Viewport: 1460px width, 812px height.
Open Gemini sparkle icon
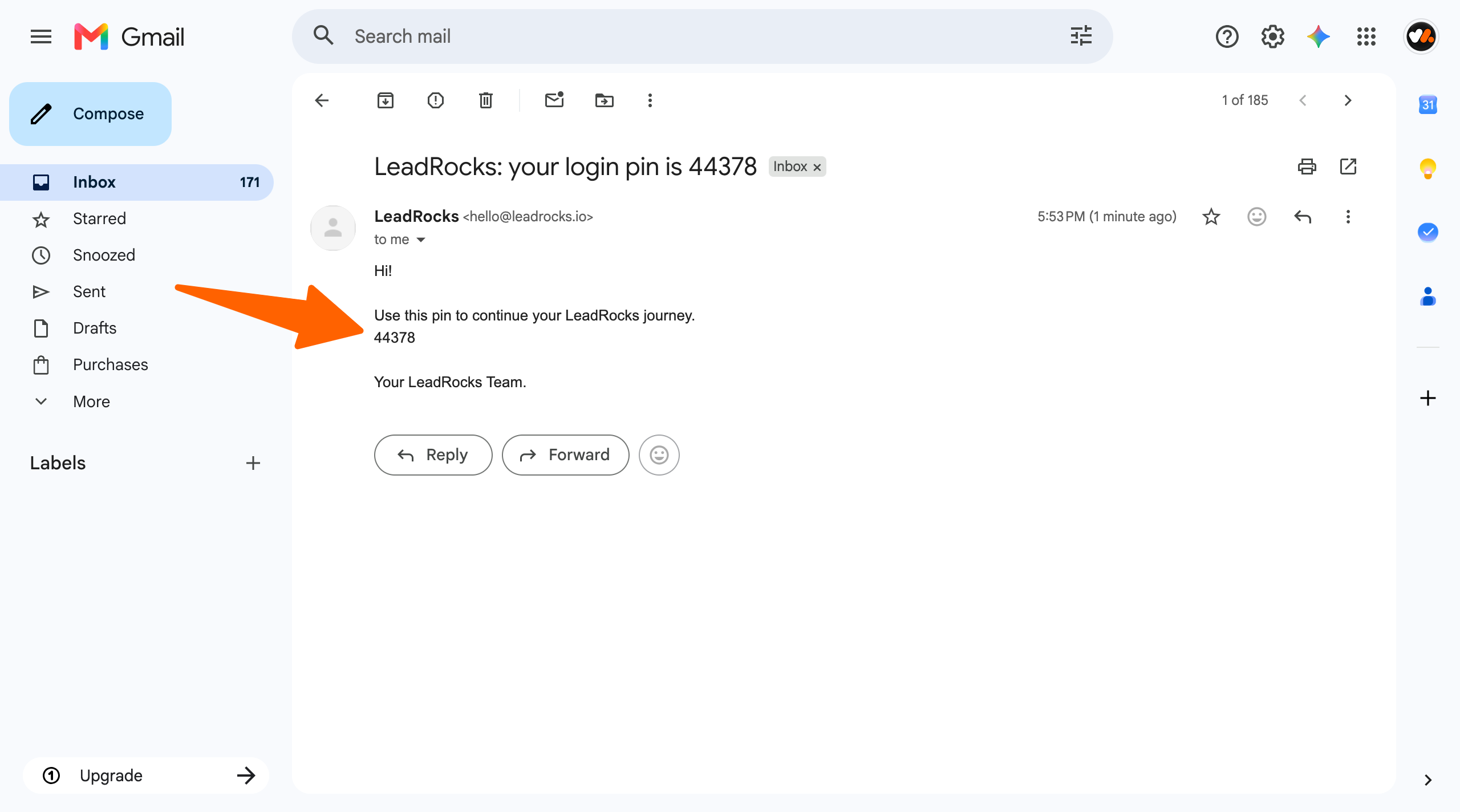pyautogui.click(x=1318, y=36)
